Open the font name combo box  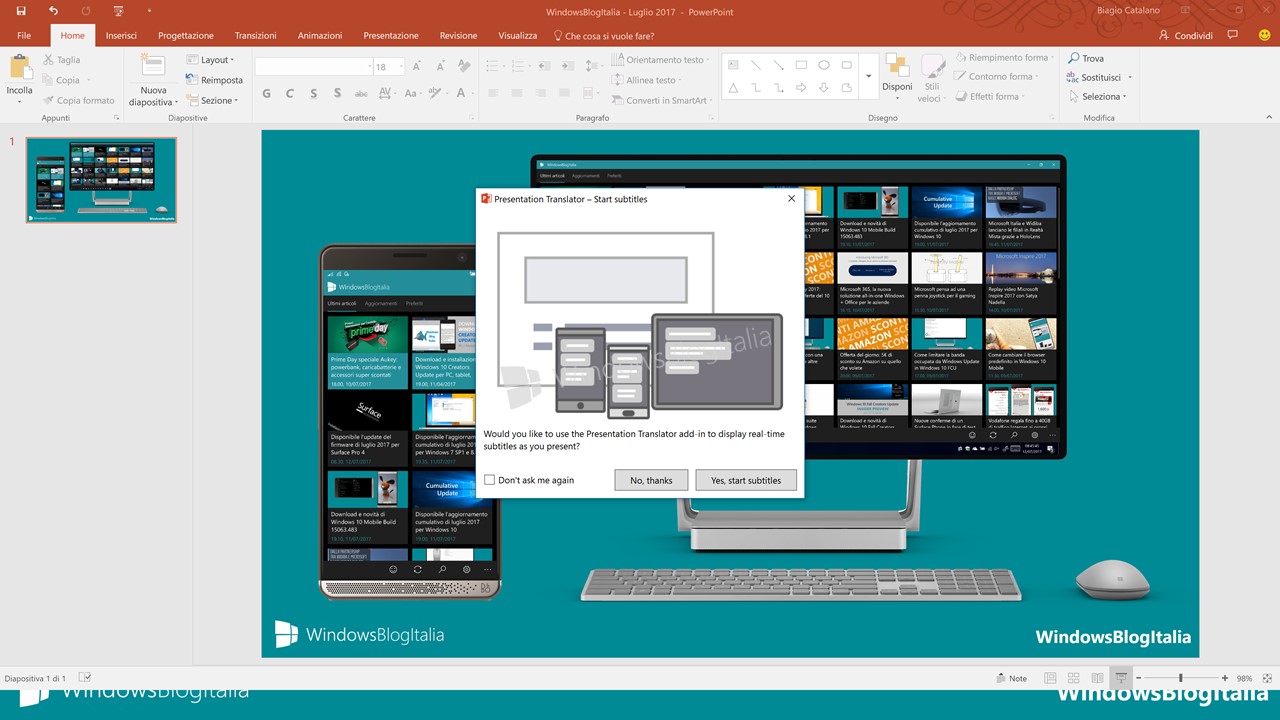pyautogui.click(x=314, y=67)
